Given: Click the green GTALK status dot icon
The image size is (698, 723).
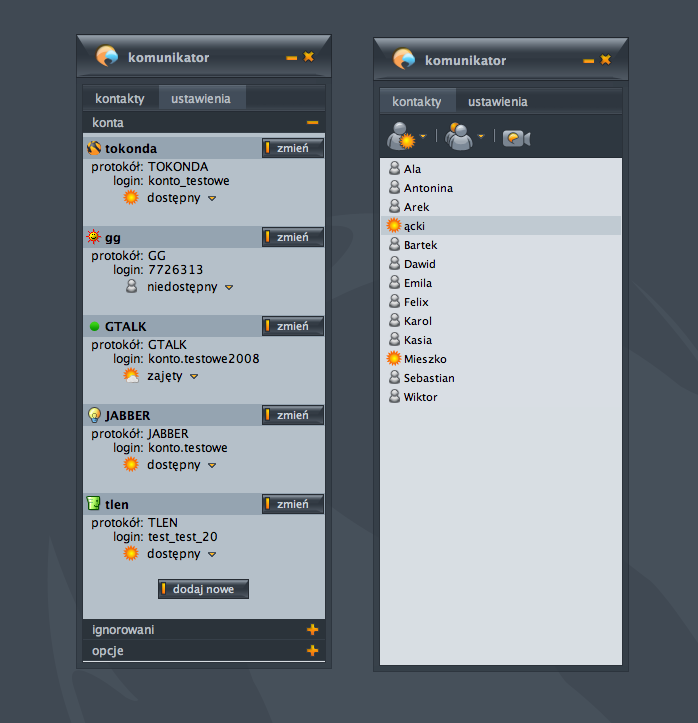Looking at the screenshot, I should coord(95,326).
